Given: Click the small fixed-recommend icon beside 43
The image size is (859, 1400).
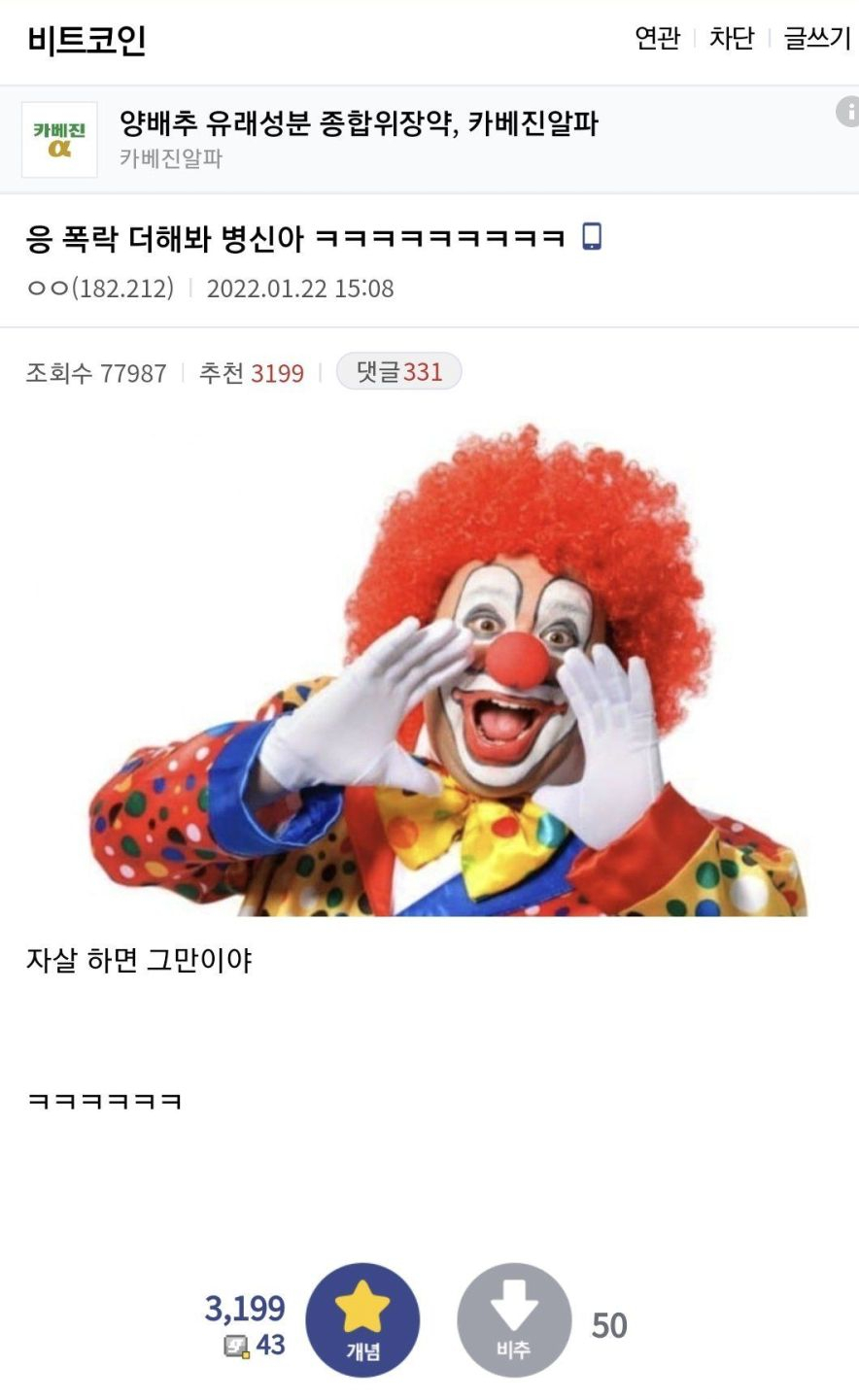Looking at the screenshot, I should 237,1347.
